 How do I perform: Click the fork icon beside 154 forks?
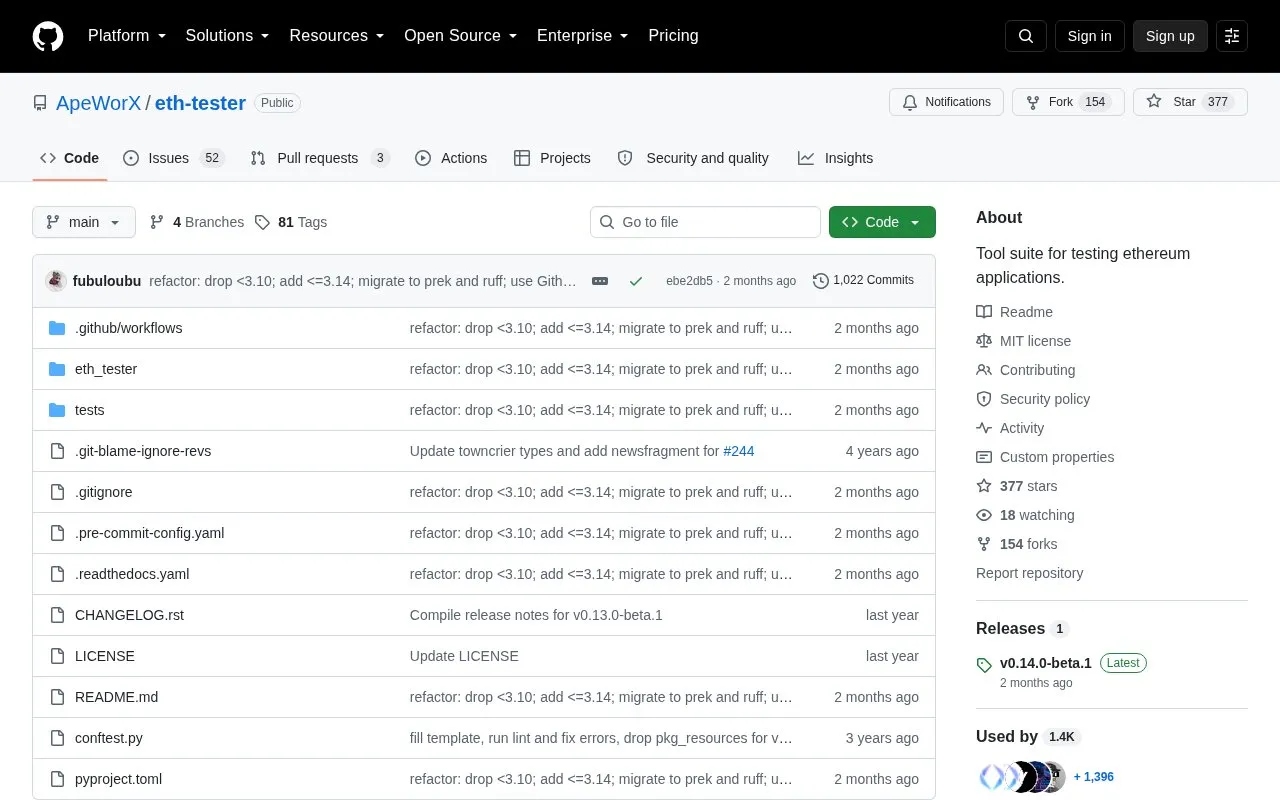(x=984, y=544)
